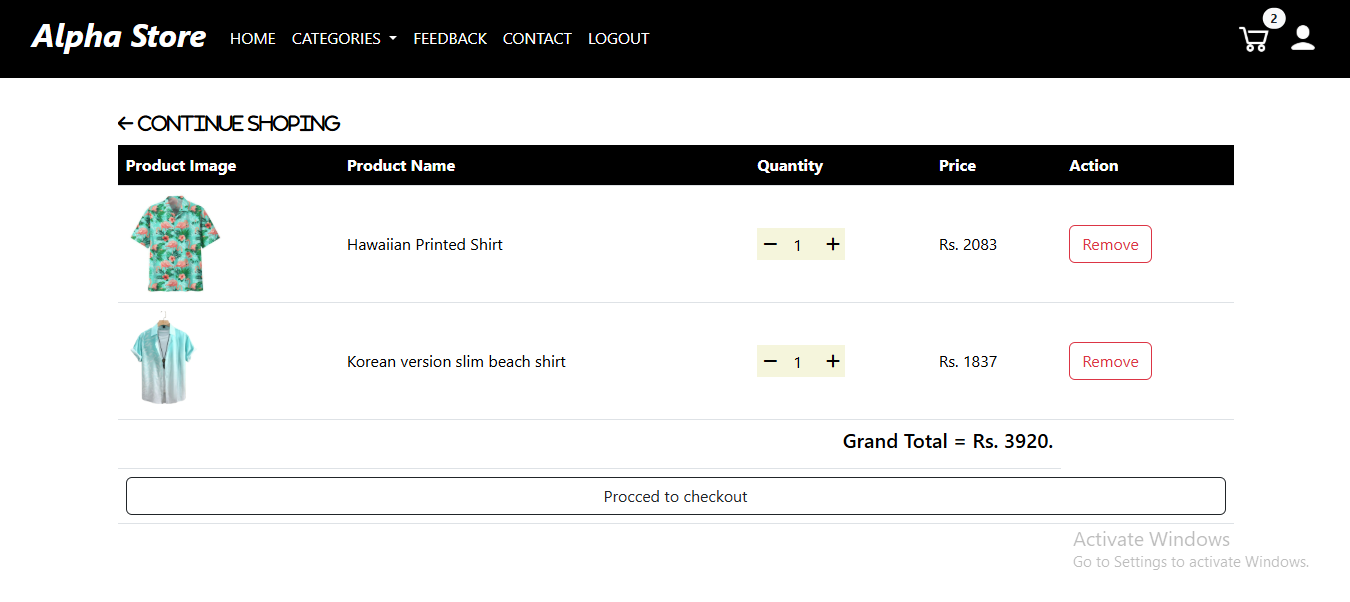Open the Feedback page
The height and width of the screenshot is (602, 1350).
tap(450, 39)
